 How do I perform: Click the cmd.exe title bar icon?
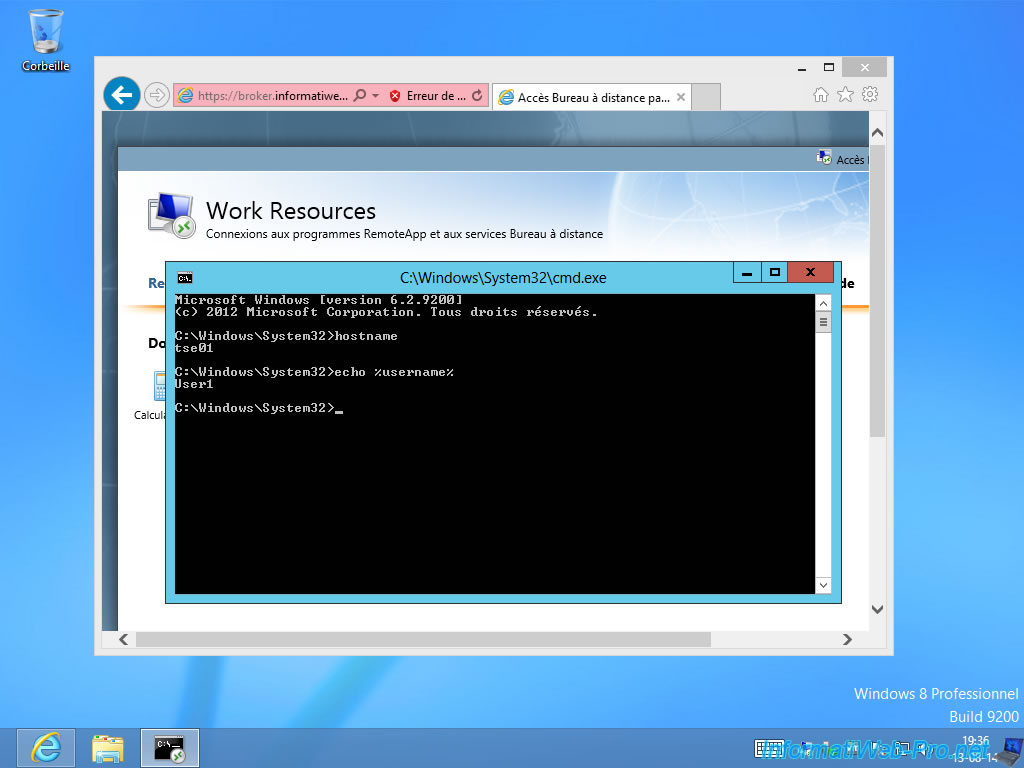tap(183, 277)
